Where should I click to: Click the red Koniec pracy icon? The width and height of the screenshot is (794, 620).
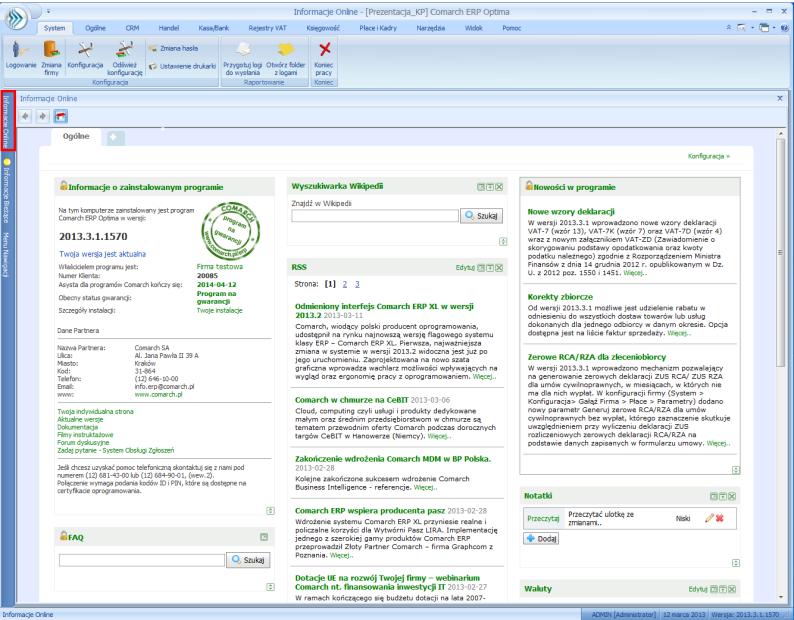coord(324,58)
